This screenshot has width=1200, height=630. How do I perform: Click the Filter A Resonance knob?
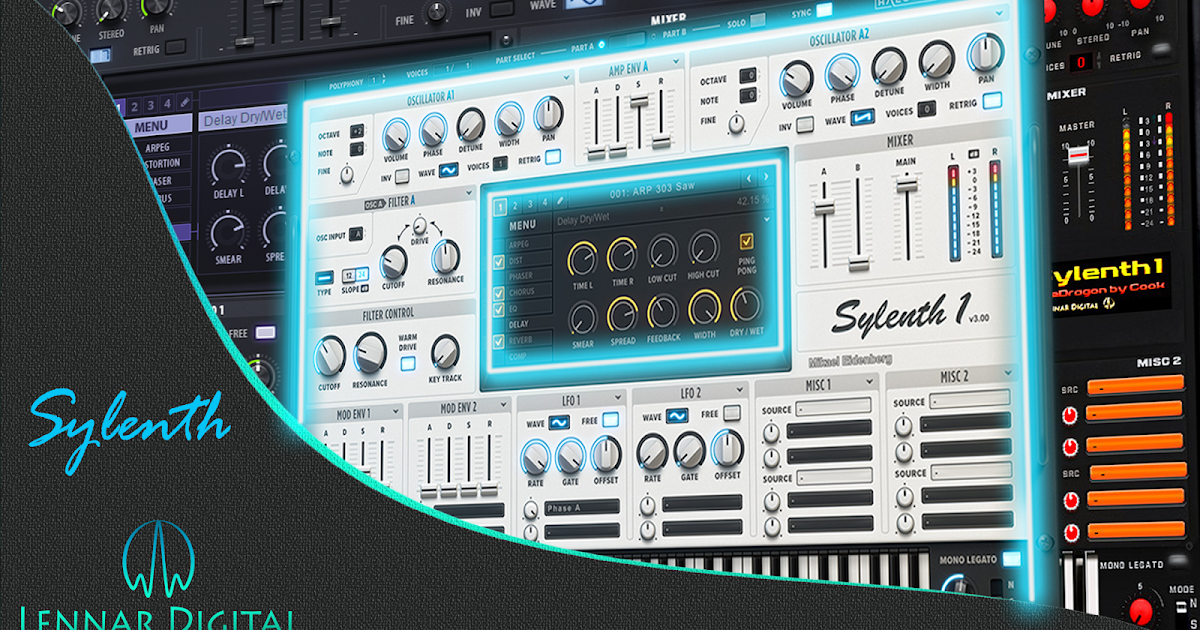(444, 258)
